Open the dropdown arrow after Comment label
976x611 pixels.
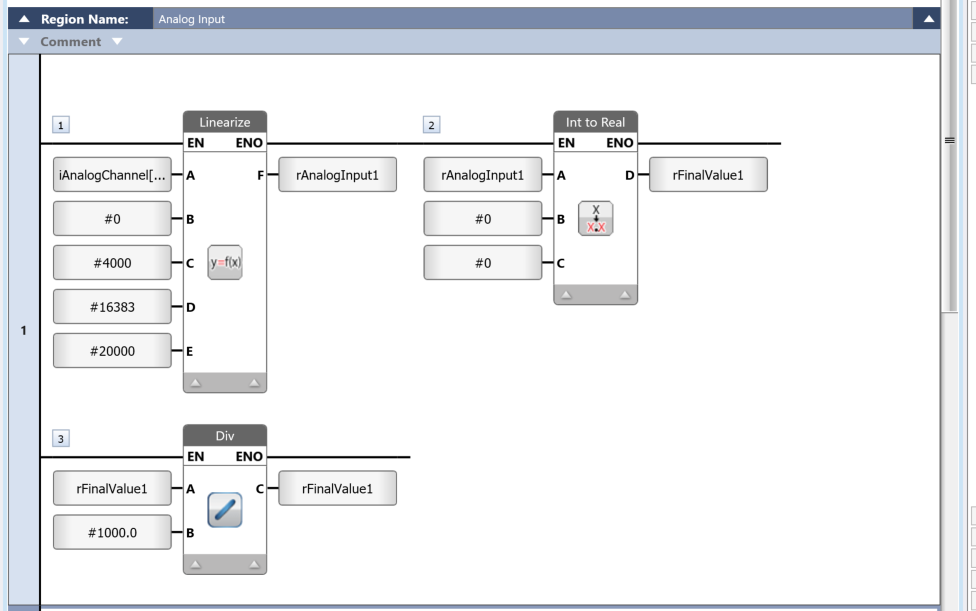coord(117,42)
